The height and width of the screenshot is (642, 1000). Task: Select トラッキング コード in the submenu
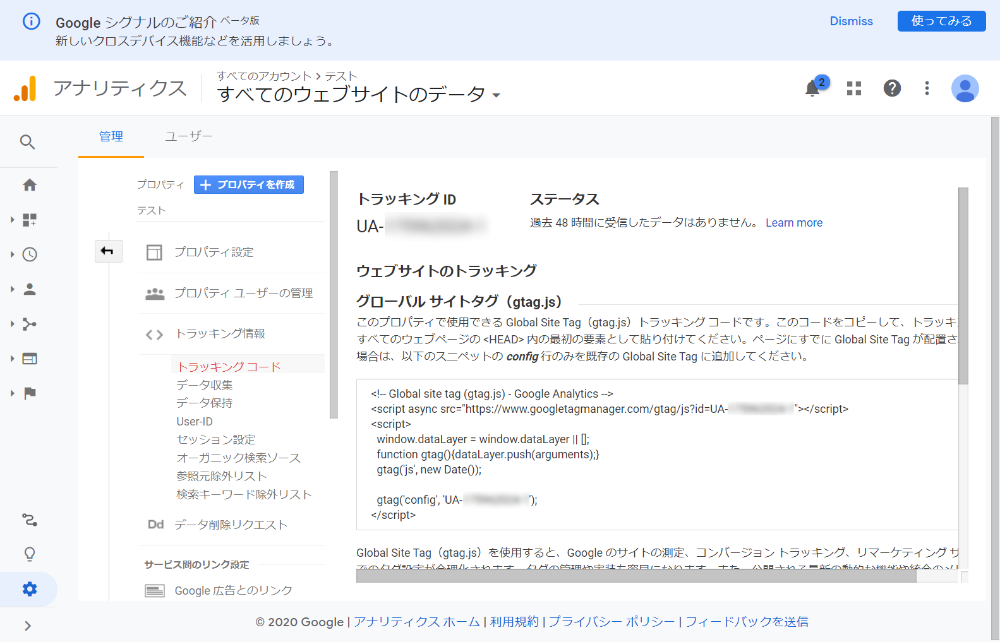[x=228, y=367]
